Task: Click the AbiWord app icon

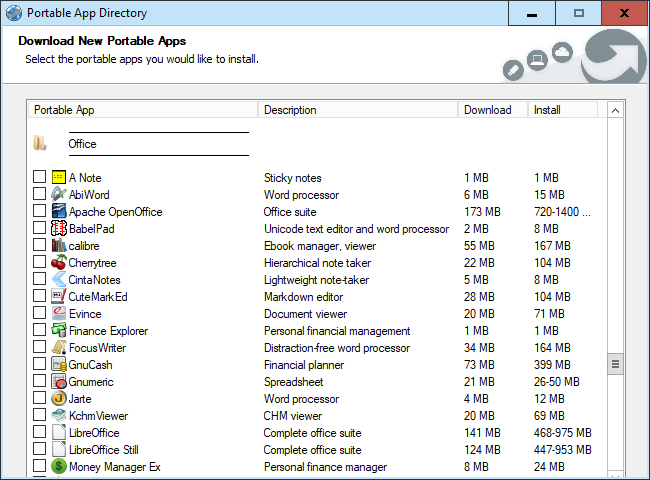Action: [59, 195]
